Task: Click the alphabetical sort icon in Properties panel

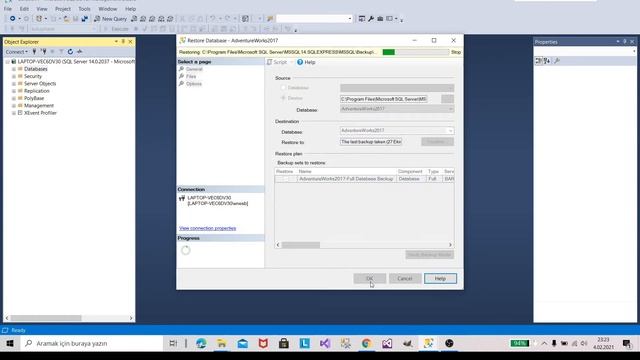Action: pos(547,61)
